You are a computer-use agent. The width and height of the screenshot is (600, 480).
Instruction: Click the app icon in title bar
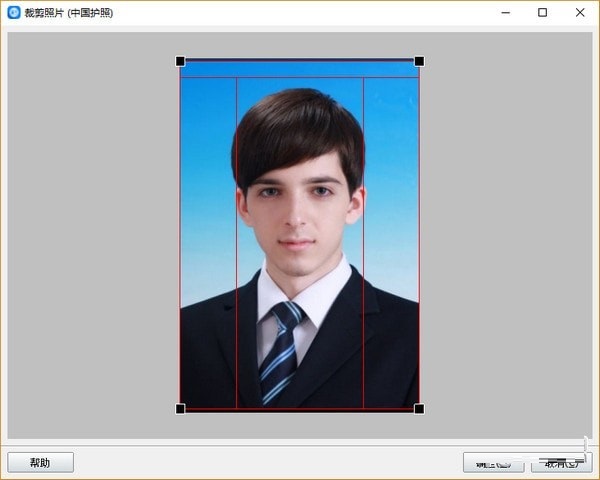tap(13, 13)
